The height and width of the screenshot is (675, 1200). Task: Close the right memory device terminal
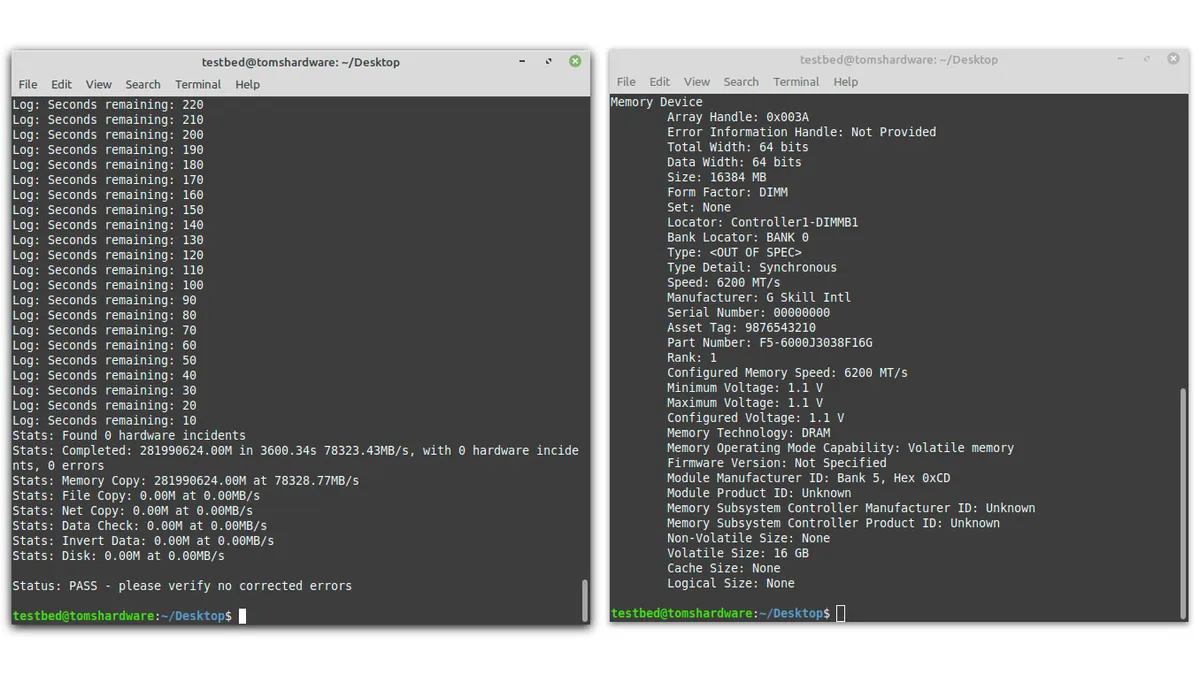click(x=1173, y=59)
